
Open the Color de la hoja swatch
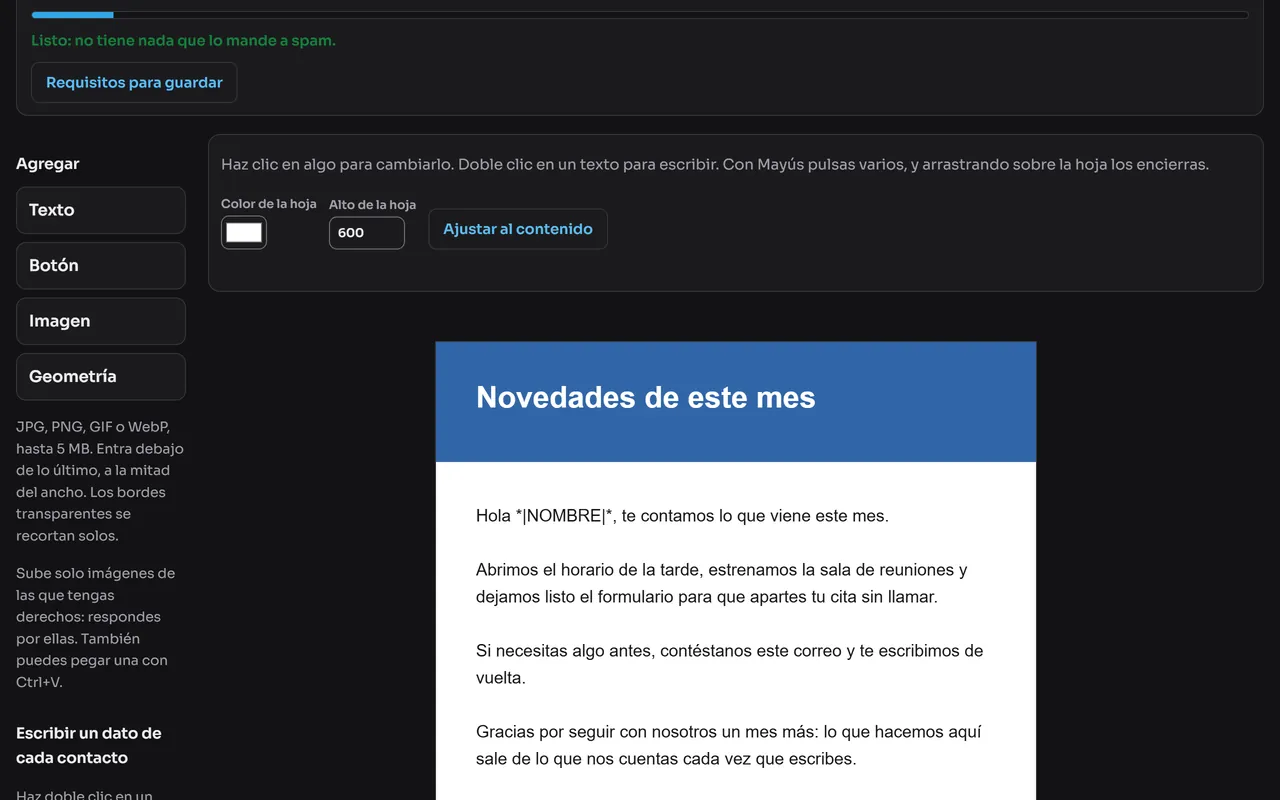point(244,233)
